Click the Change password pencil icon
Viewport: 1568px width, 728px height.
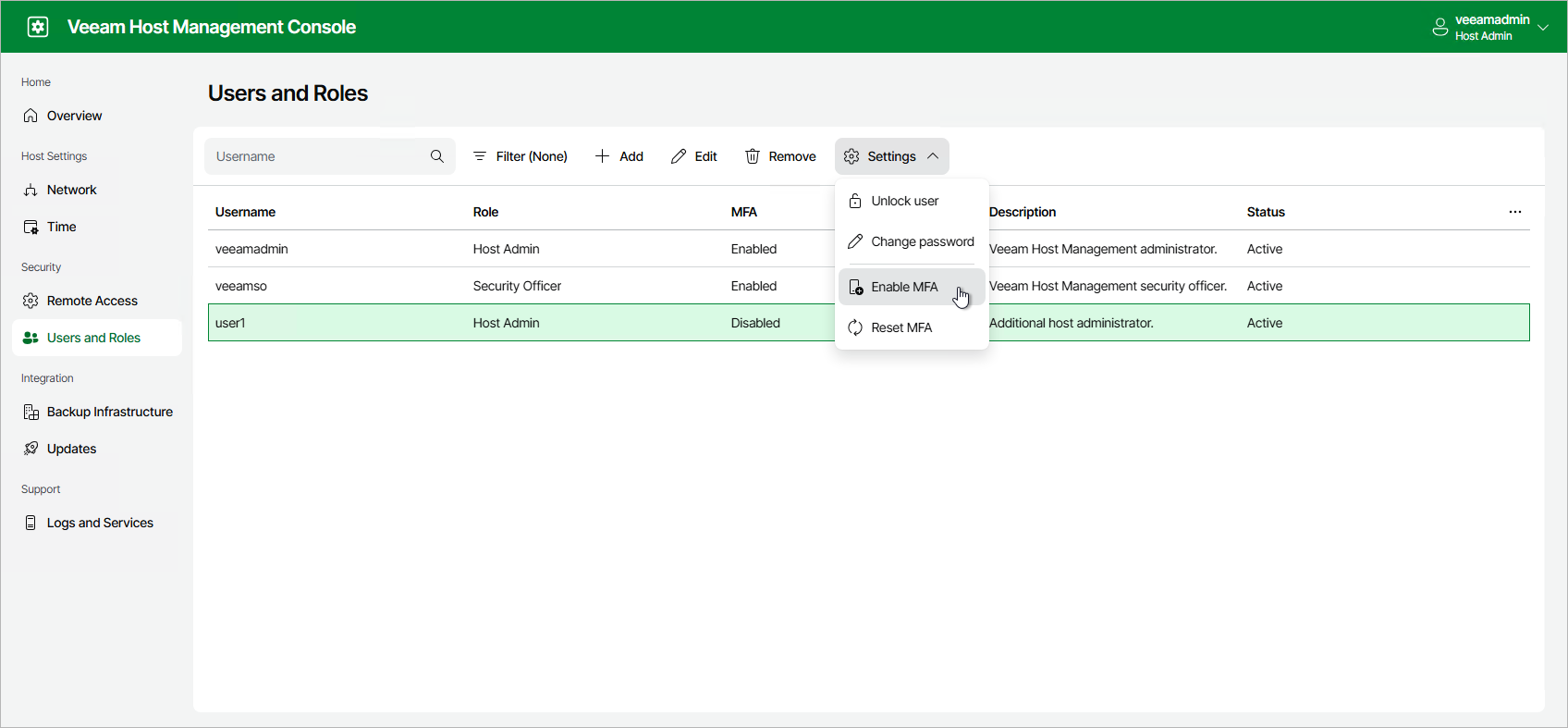point(855,241)
